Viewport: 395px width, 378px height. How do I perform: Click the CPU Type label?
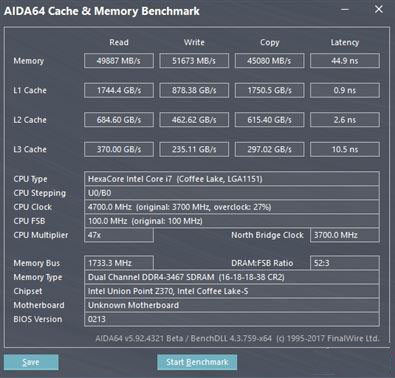click(30, 179)
